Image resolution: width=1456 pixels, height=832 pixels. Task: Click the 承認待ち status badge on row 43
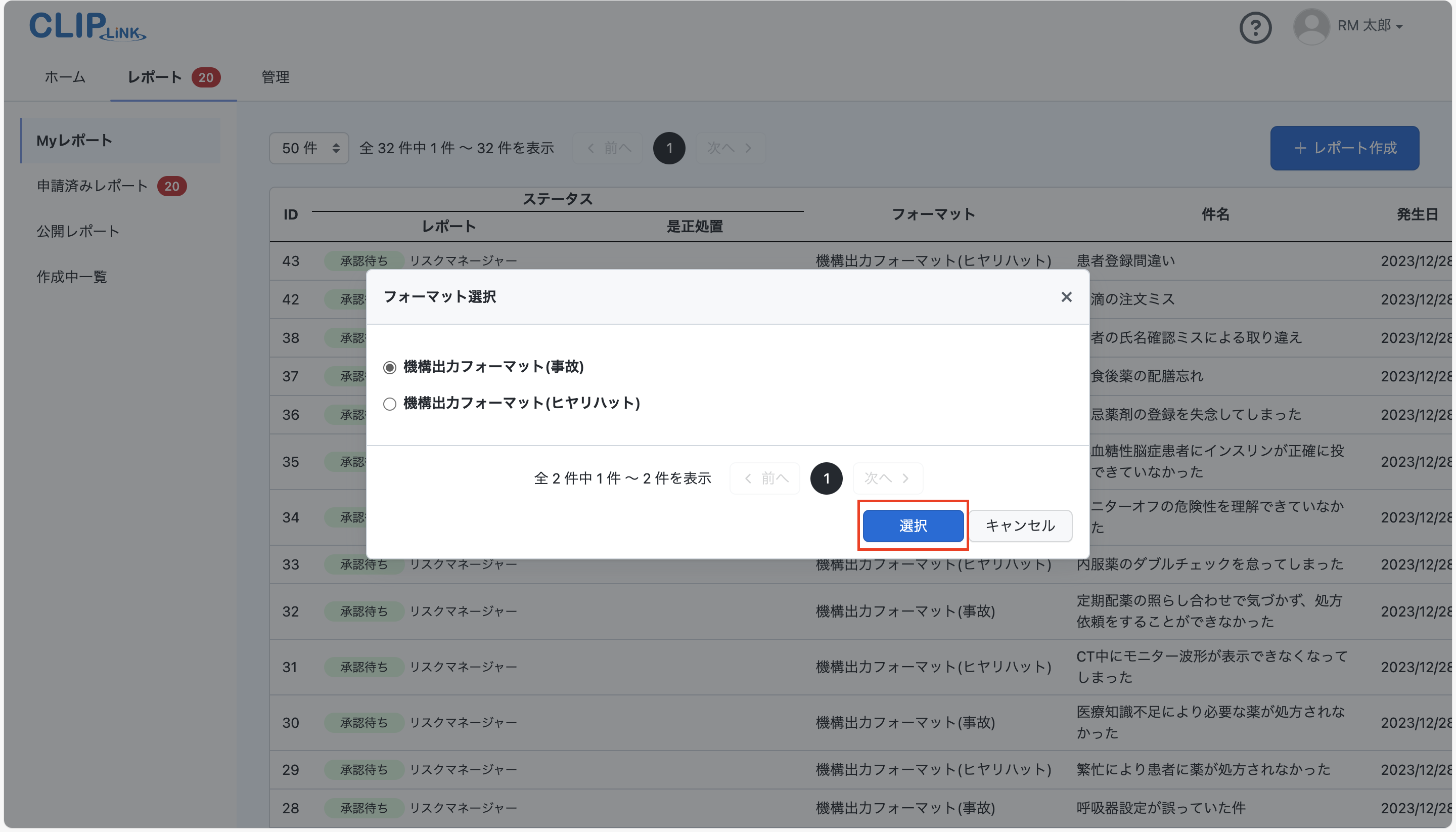pos(364,260)
